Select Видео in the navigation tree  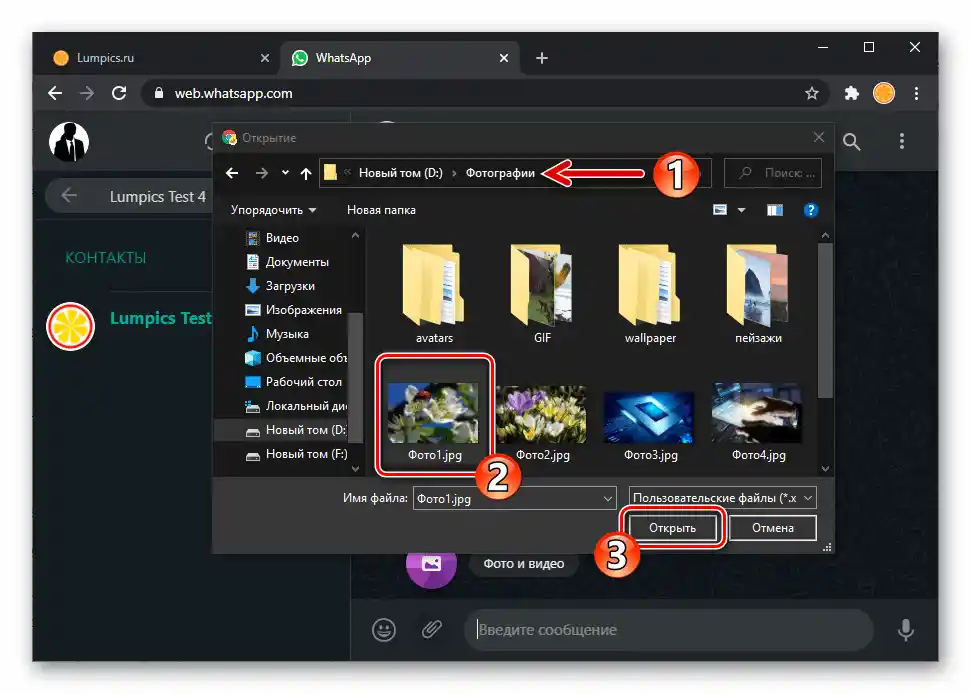[282, 238]
